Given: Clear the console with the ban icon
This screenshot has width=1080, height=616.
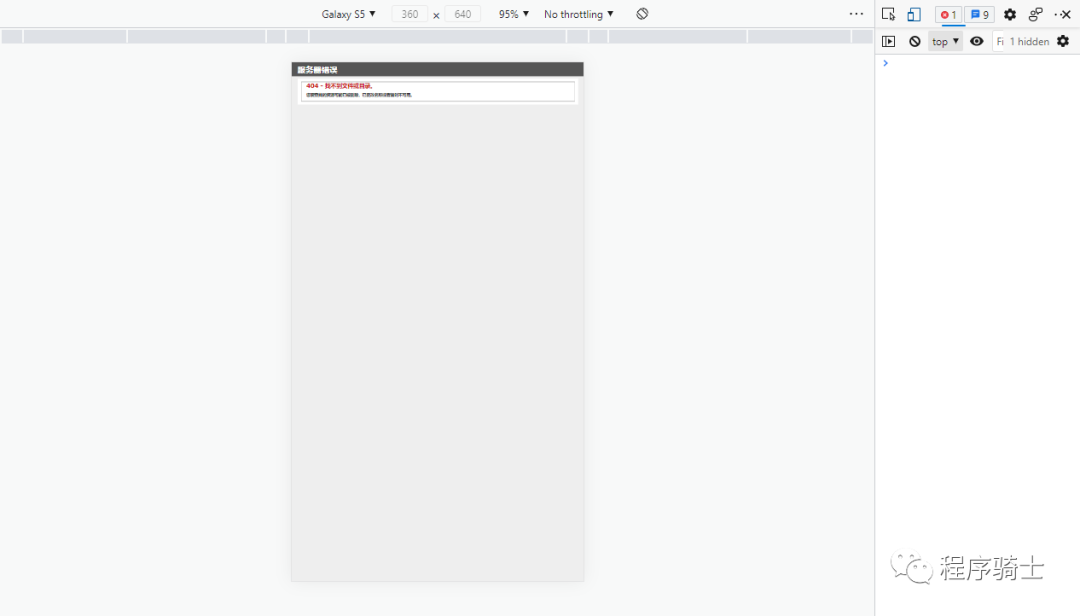Looking at the screenshot, I should coord(914,41).
